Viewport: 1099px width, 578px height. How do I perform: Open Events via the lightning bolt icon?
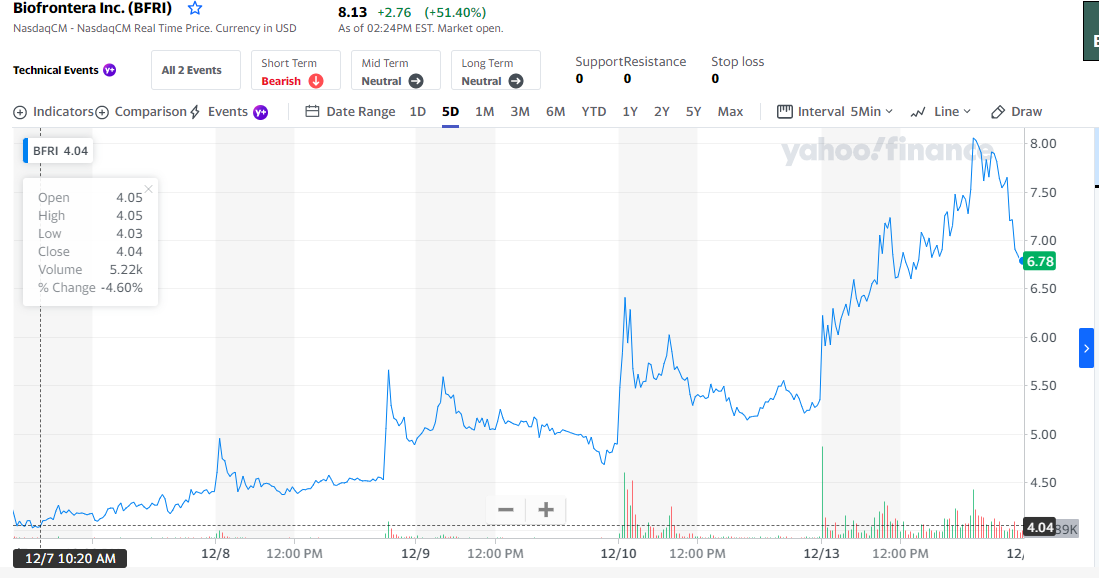(x=195, y=112)
